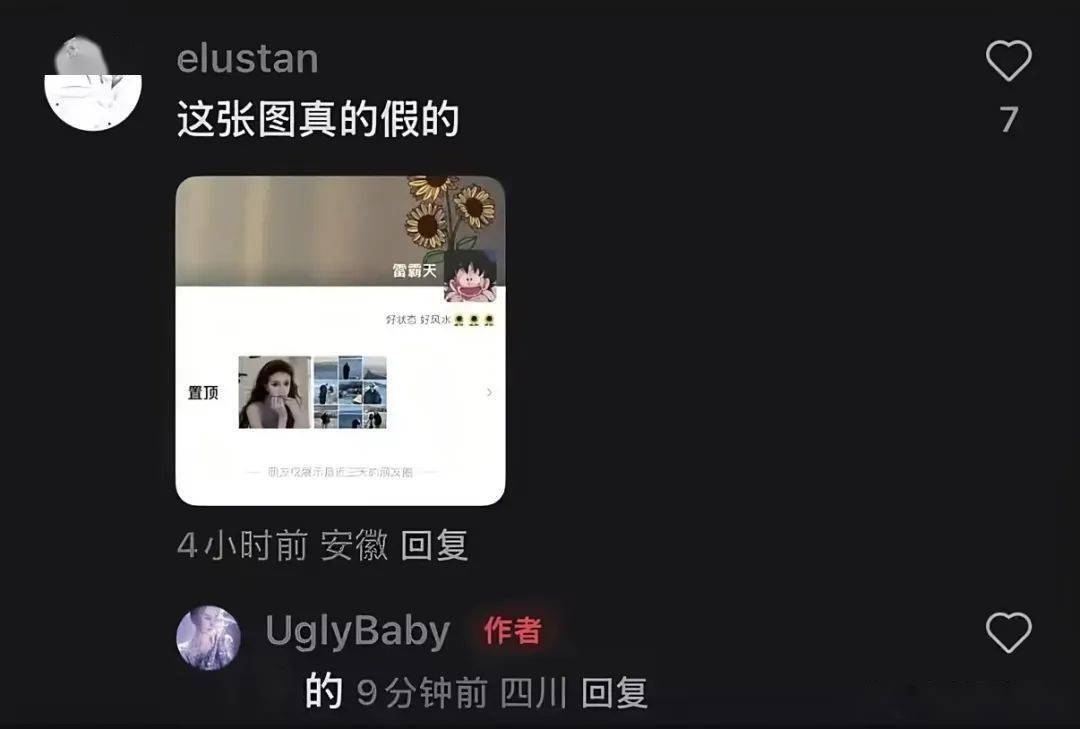
Task: Click the comment text 这张图真的假的
Action: pyautogui.click(x=318, y=119)
